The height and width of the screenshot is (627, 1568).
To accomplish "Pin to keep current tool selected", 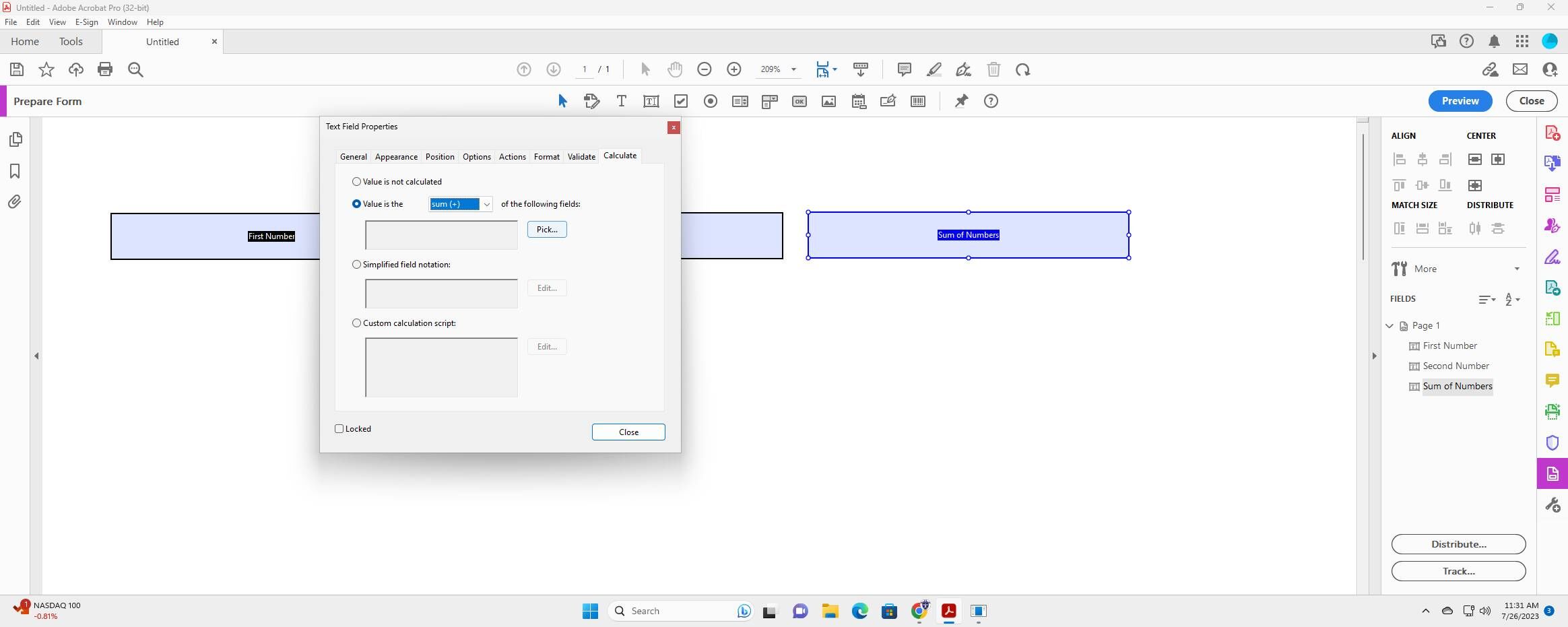I will (x=960, y=101).
